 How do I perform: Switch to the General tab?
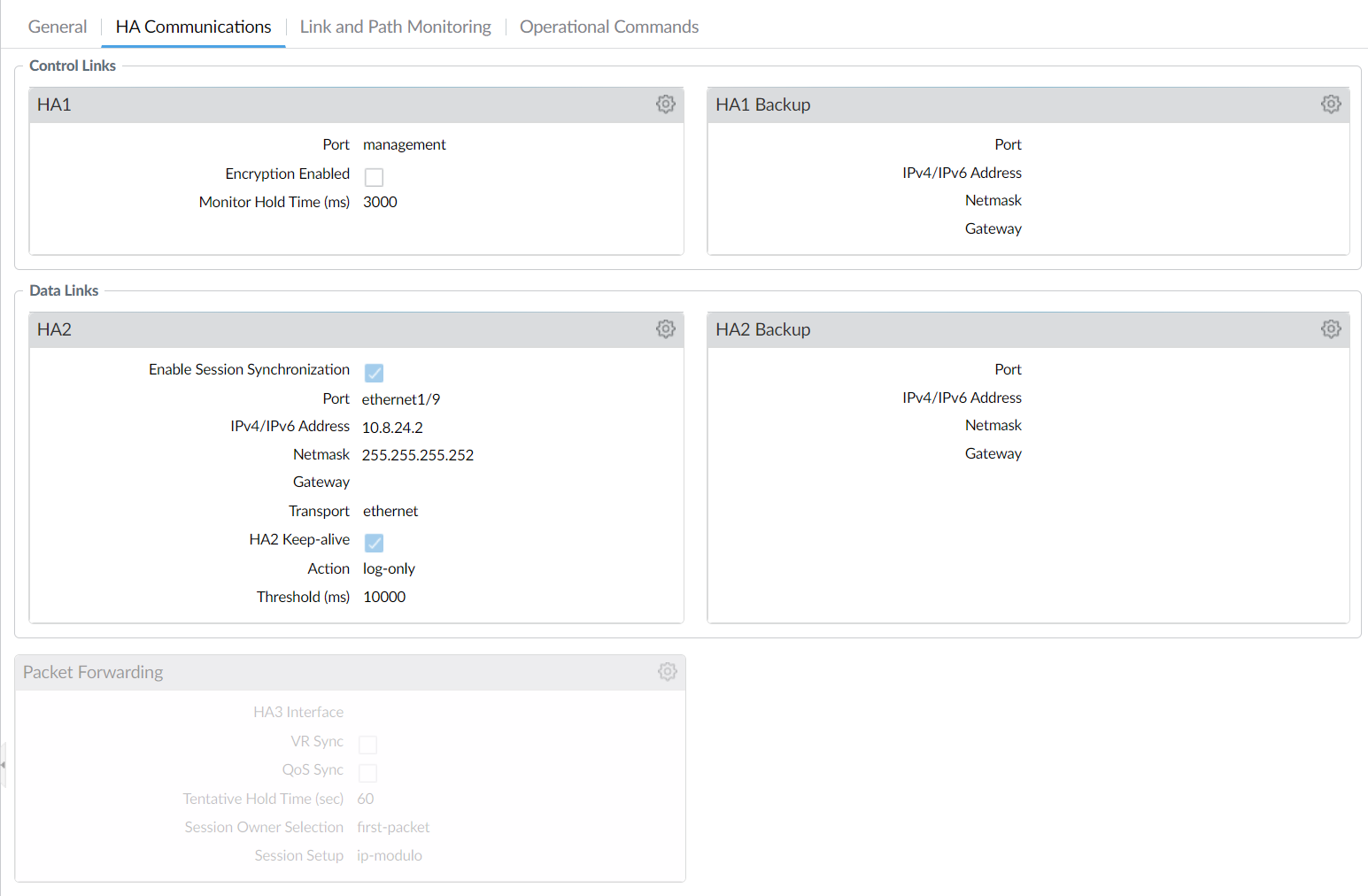[x=57, y=27]
